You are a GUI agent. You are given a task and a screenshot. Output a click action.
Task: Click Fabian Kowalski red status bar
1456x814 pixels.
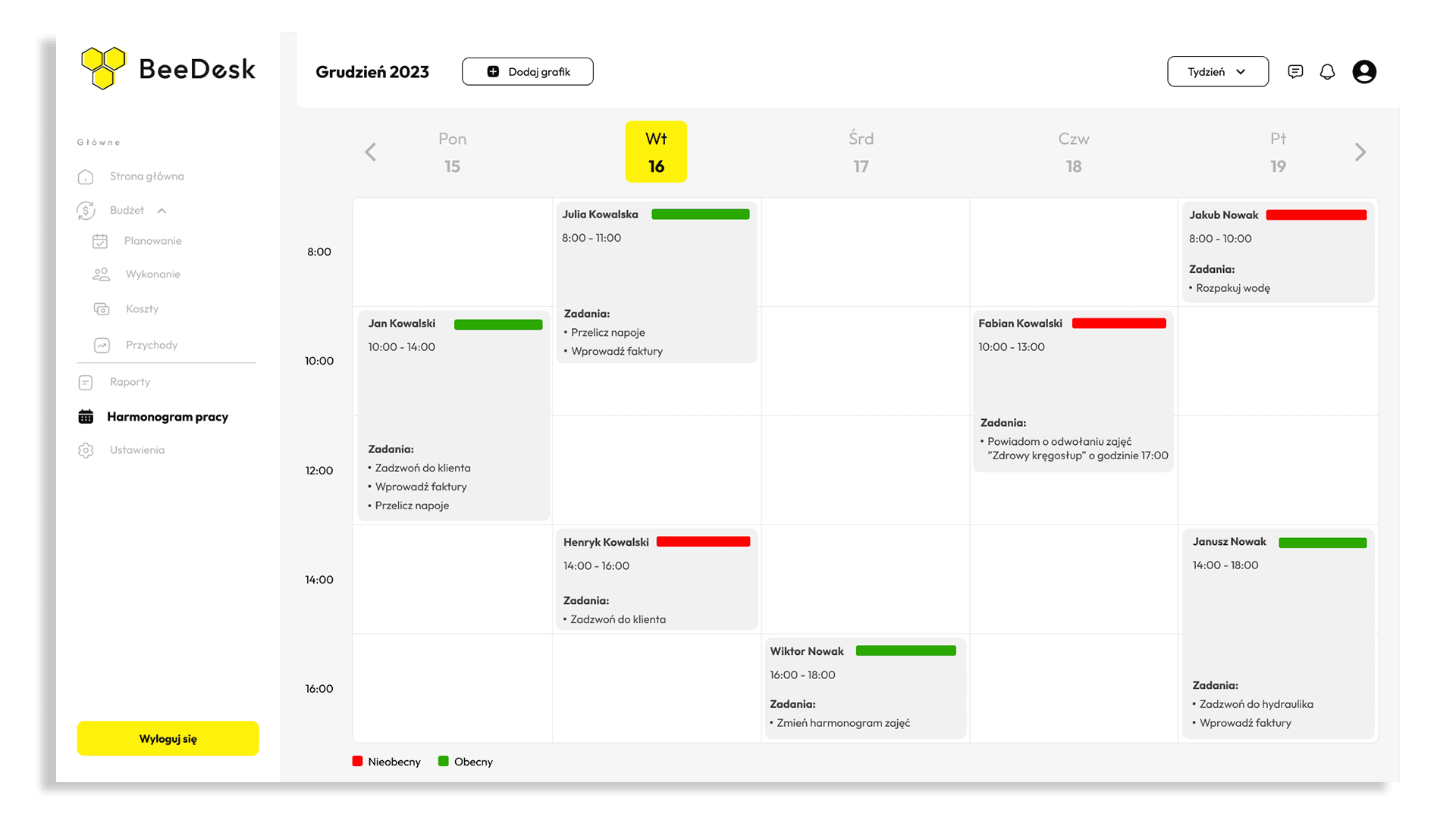(x=1119, y=324)
